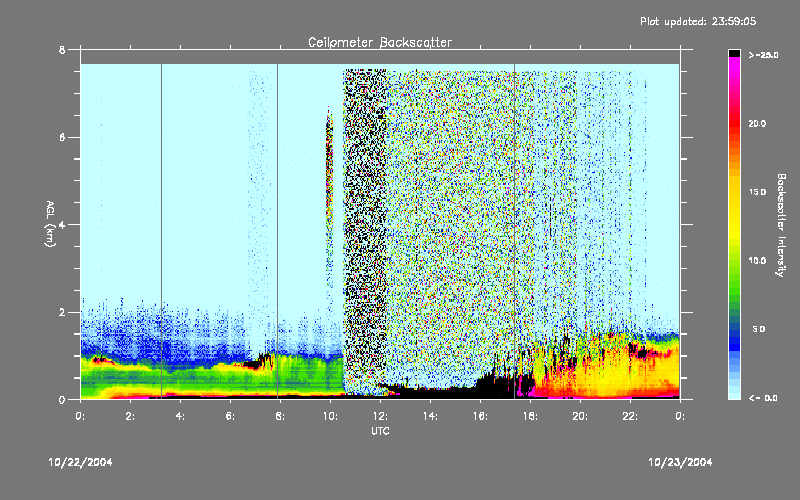Click the end date '10/23/2004'

click(680, 462)
